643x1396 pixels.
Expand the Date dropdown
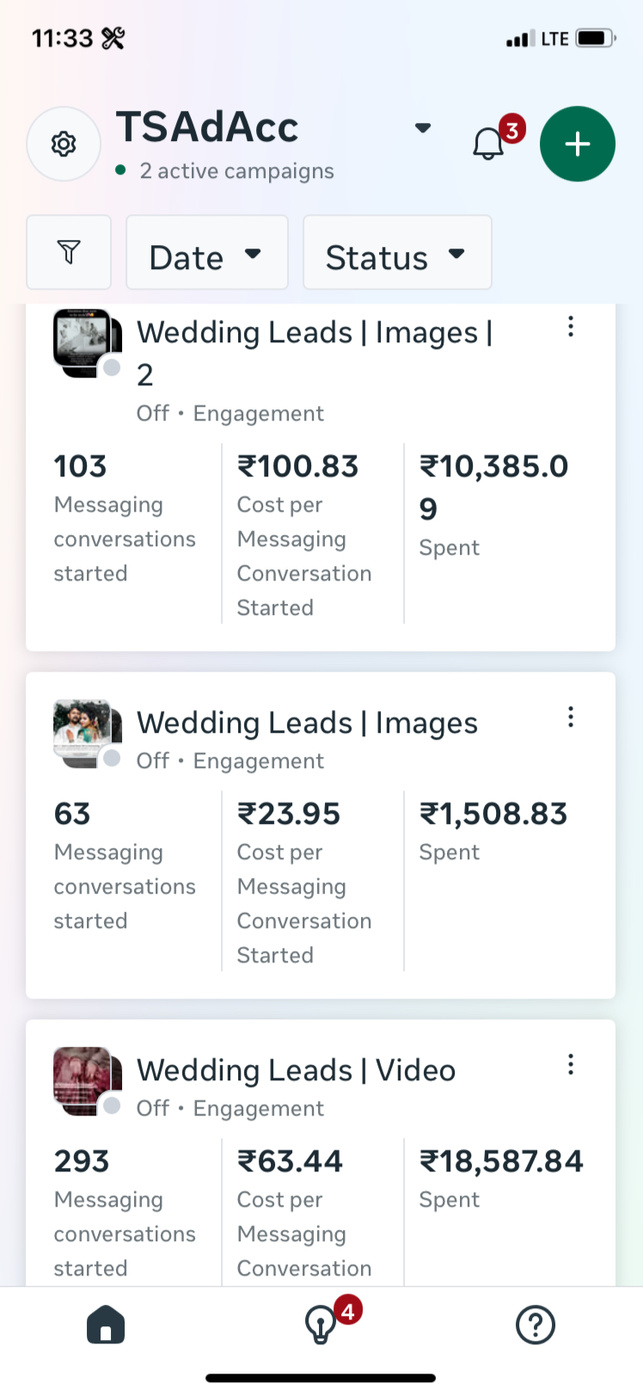point(206,253)
